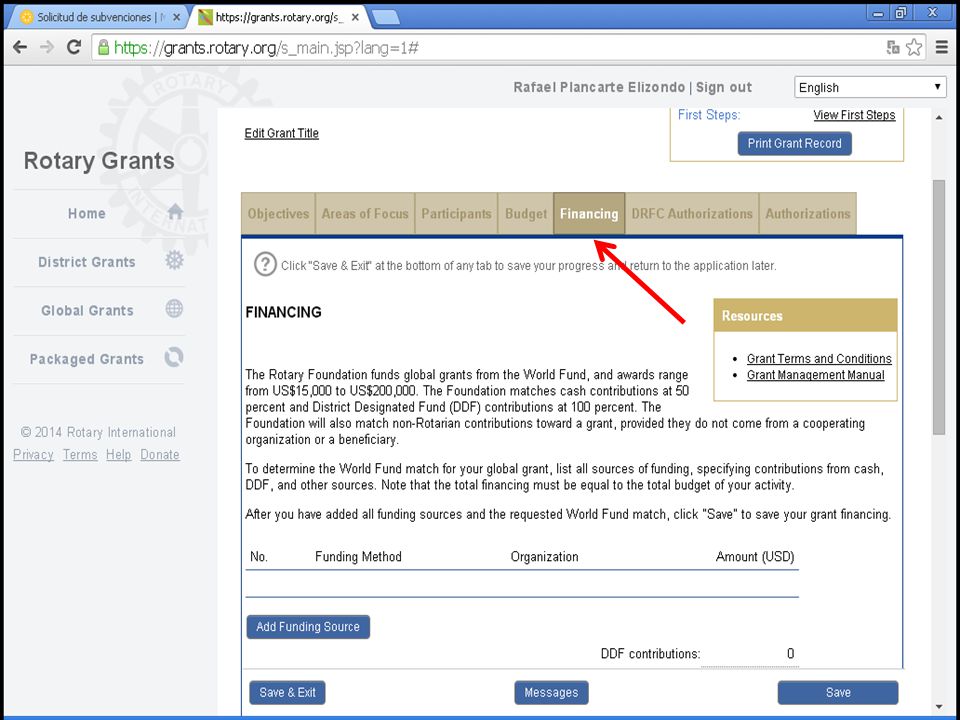This screenshot has height=720, width=960.
Task: Switch to the Participants tab
Action: click(456, 214)
